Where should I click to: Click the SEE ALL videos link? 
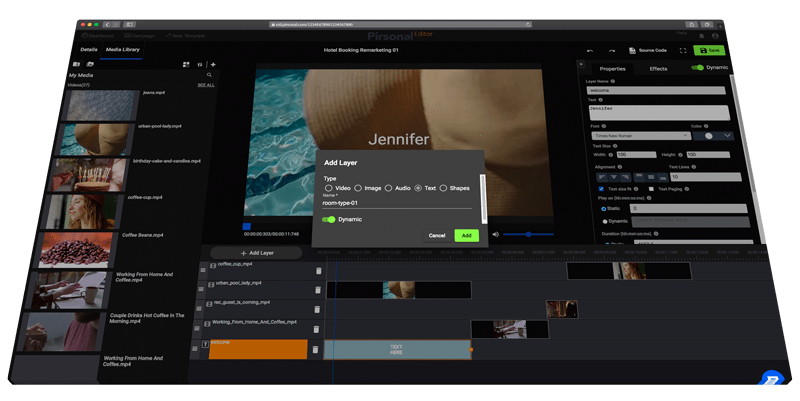[205, 85]
